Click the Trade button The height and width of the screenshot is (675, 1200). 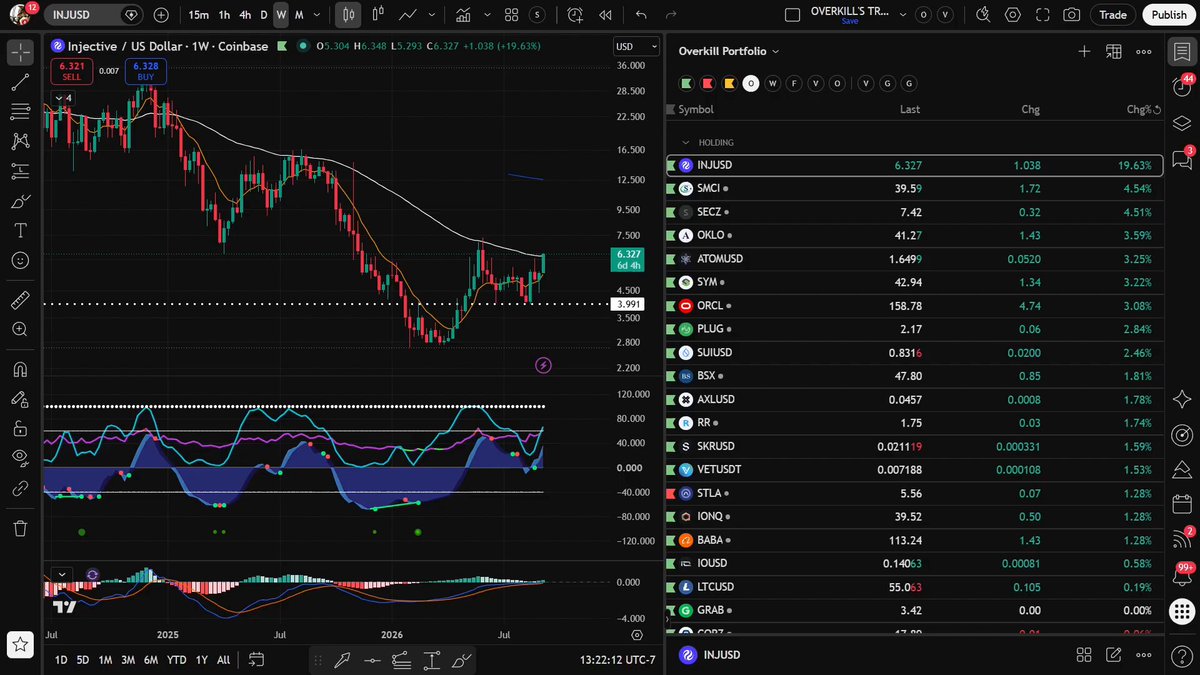(x=1113, y=15)
